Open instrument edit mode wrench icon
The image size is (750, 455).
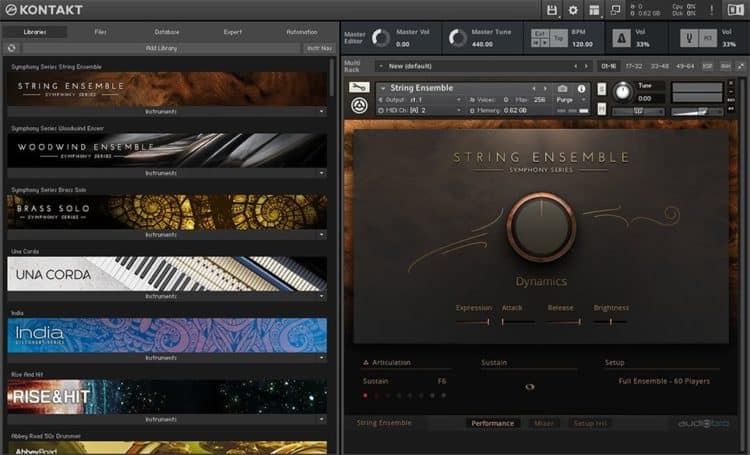[359, 87]
